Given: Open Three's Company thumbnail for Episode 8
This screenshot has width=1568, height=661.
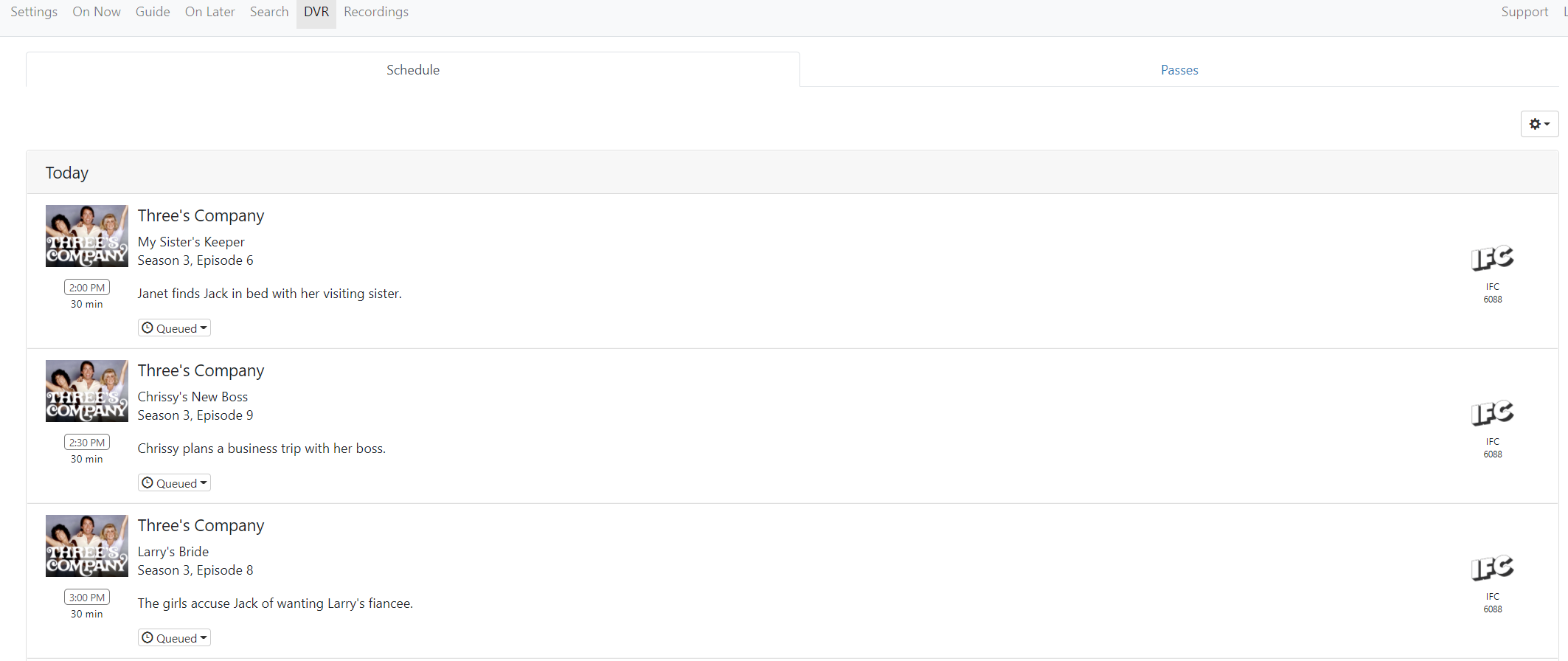Looking at the screenshot, I should (x=87, y=546).
